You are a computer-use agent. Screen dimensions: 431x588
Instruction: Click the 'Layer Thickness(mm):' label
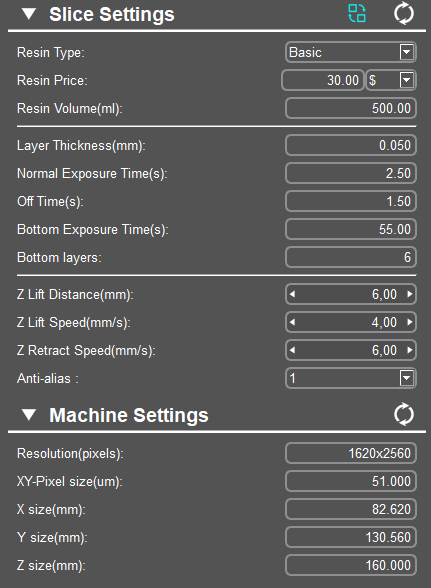(x=81, y=146)
